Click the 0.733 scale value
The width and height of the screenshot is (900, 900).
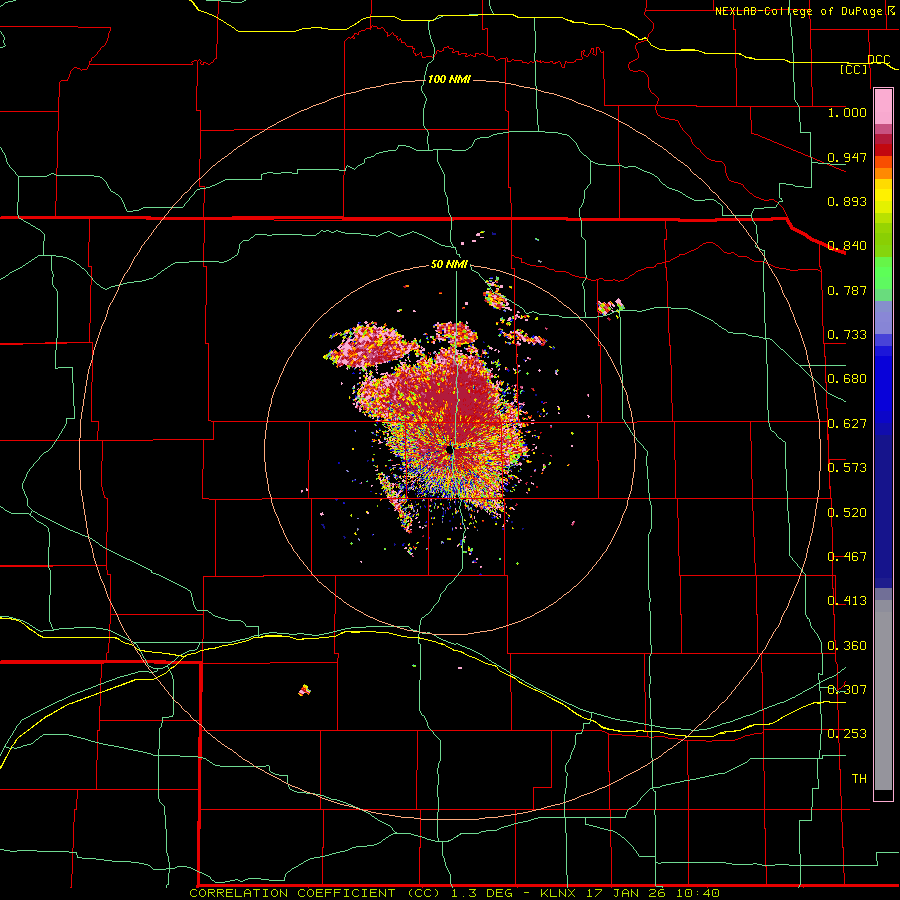(x=847, y=335)
